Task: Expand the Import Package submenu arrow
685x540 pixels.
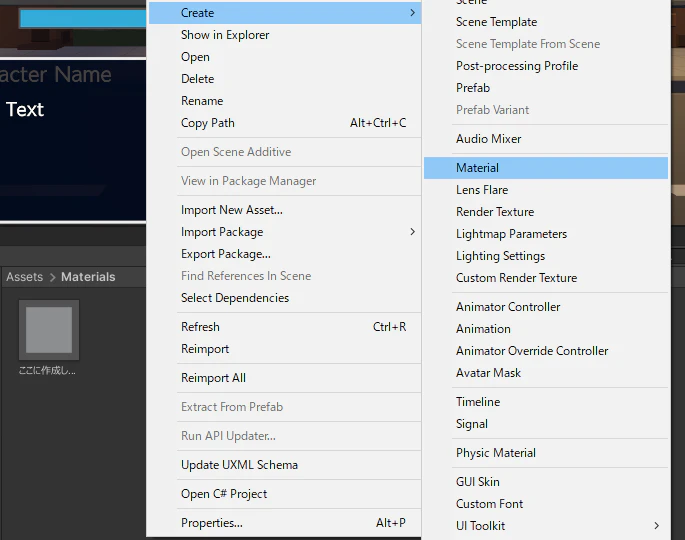Action: click(412, 232)
